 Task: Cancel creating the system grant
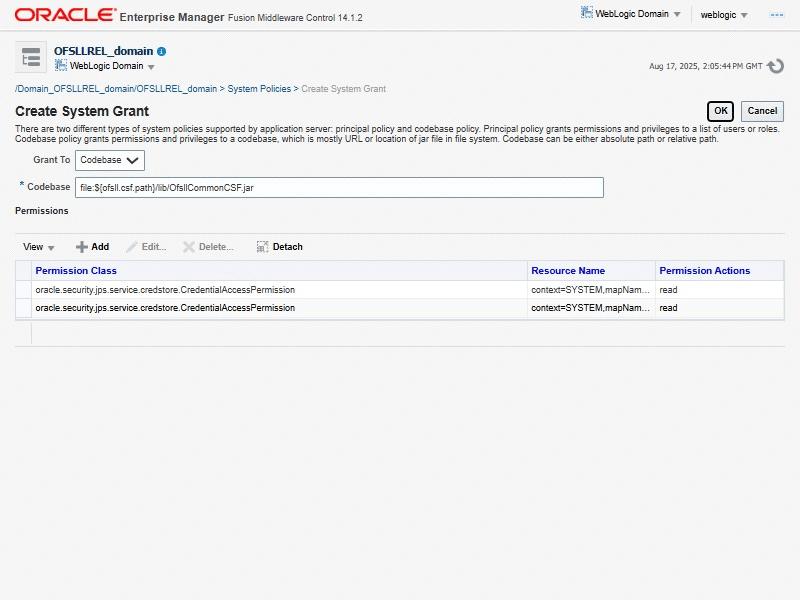tap(762, 111)
